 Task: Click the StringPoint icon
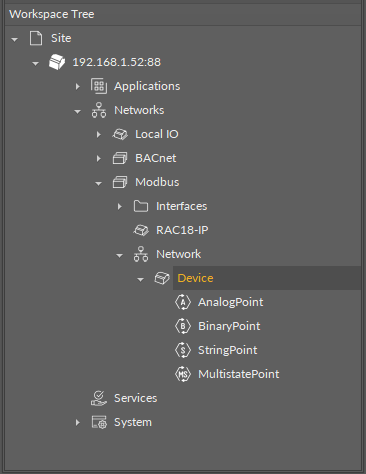coord(183,350)
